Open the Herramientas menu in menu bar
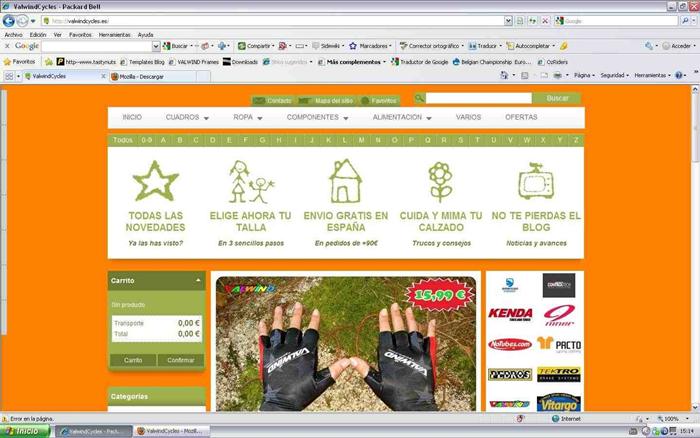The height and width of the screenshot is (438, 700). [115, 34]
